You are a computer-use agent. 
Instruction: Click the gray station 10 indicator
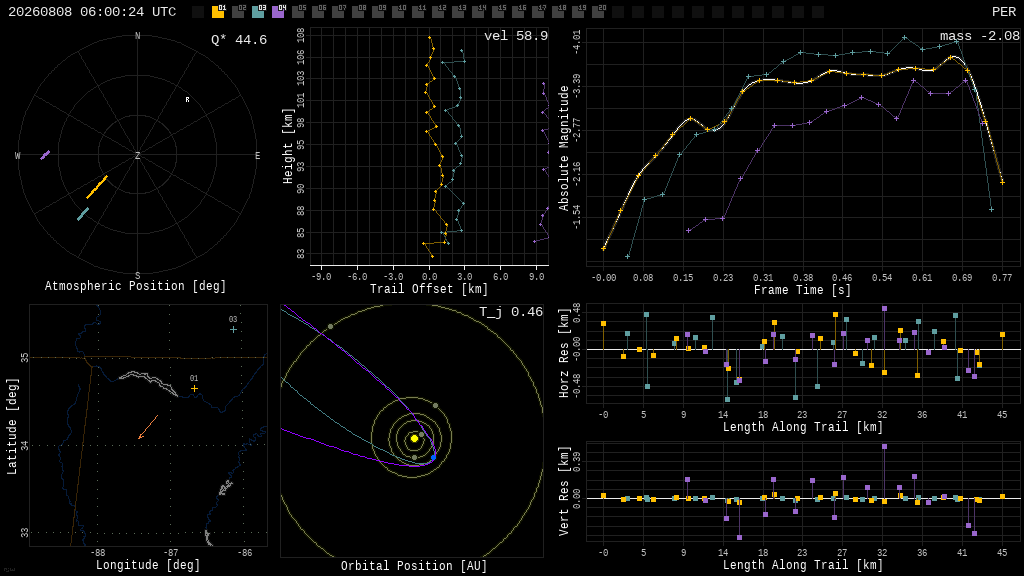(x=398, y=12)
